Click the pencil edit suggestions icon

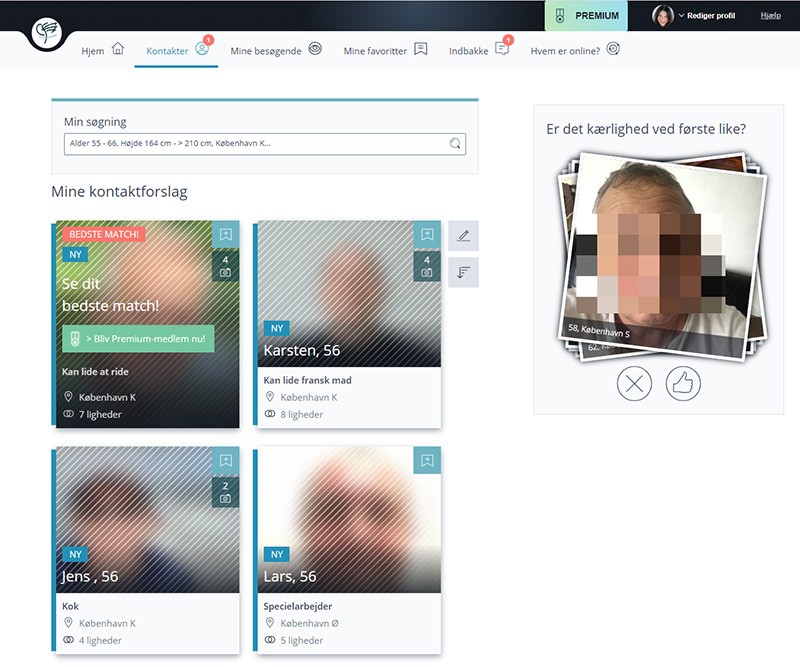pyautogui.click(x=463, y=236)
